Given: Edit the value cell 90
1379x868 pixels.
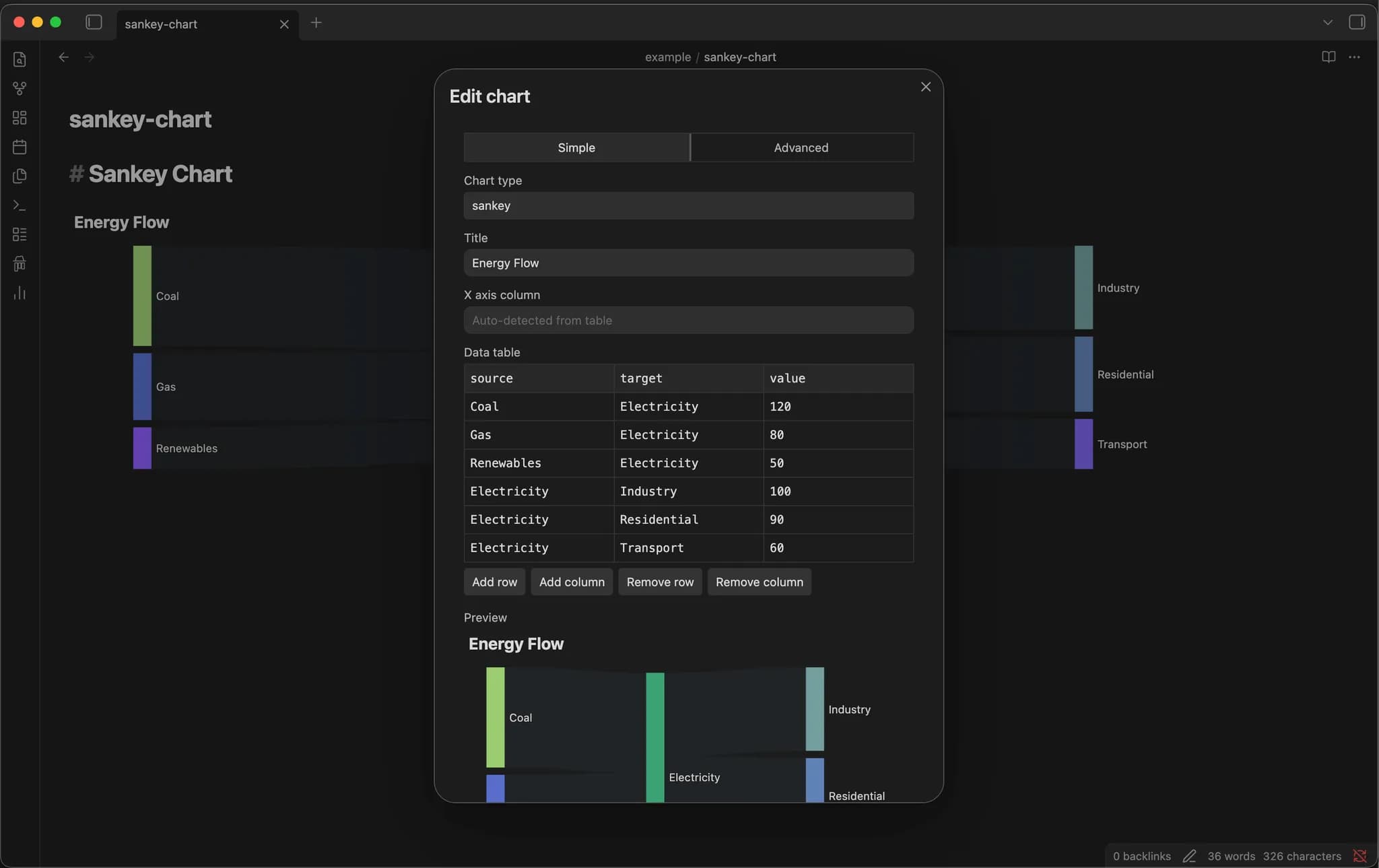Looking at the screenshot, I should tap(838, 520).
